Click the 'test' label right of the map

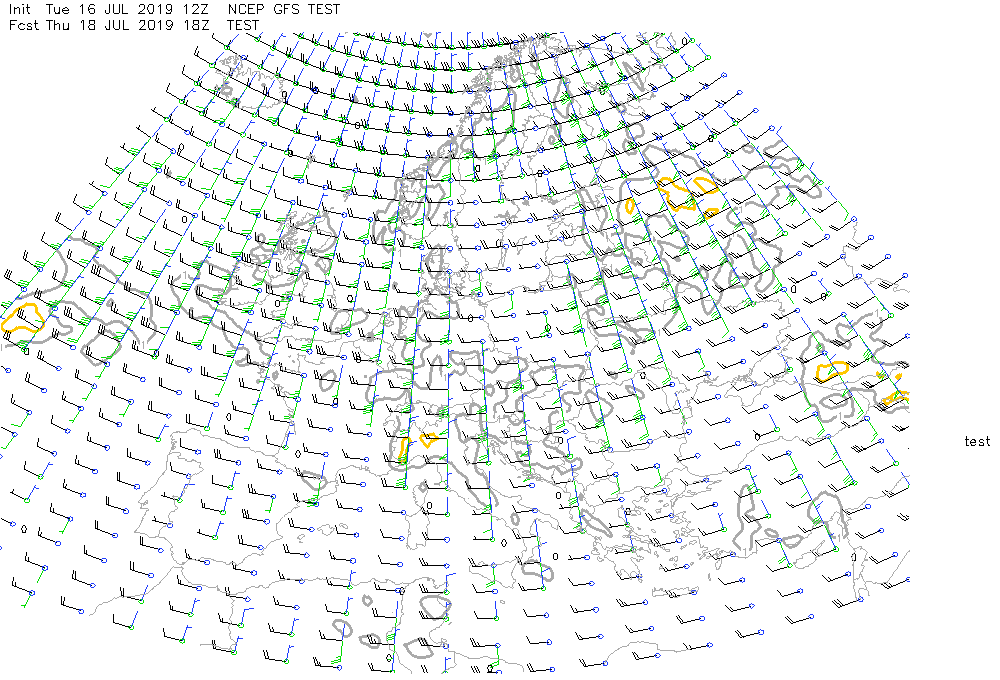point(977,441)
